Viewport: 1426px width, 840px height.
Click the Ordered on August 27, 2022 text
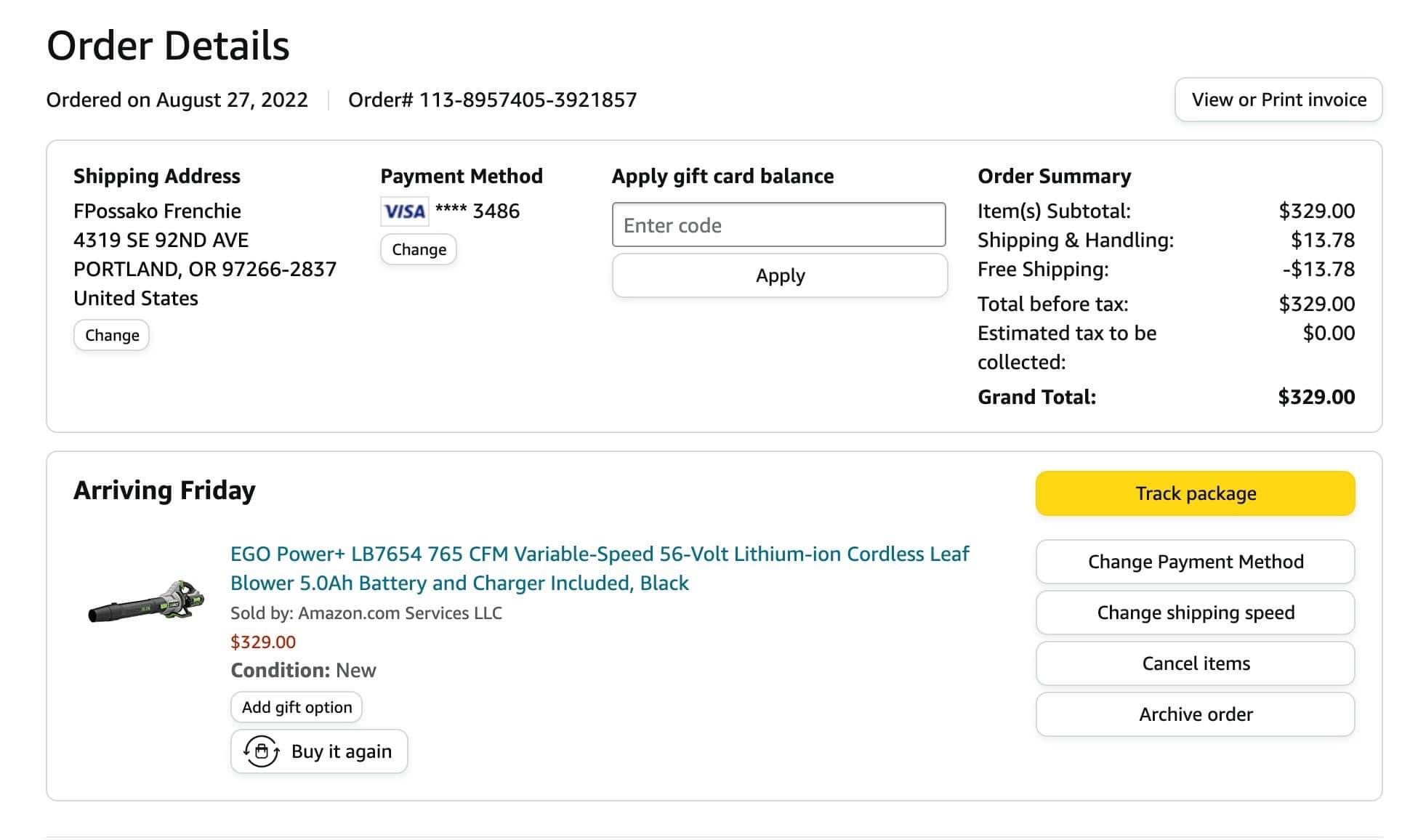[x=177, y=100]
